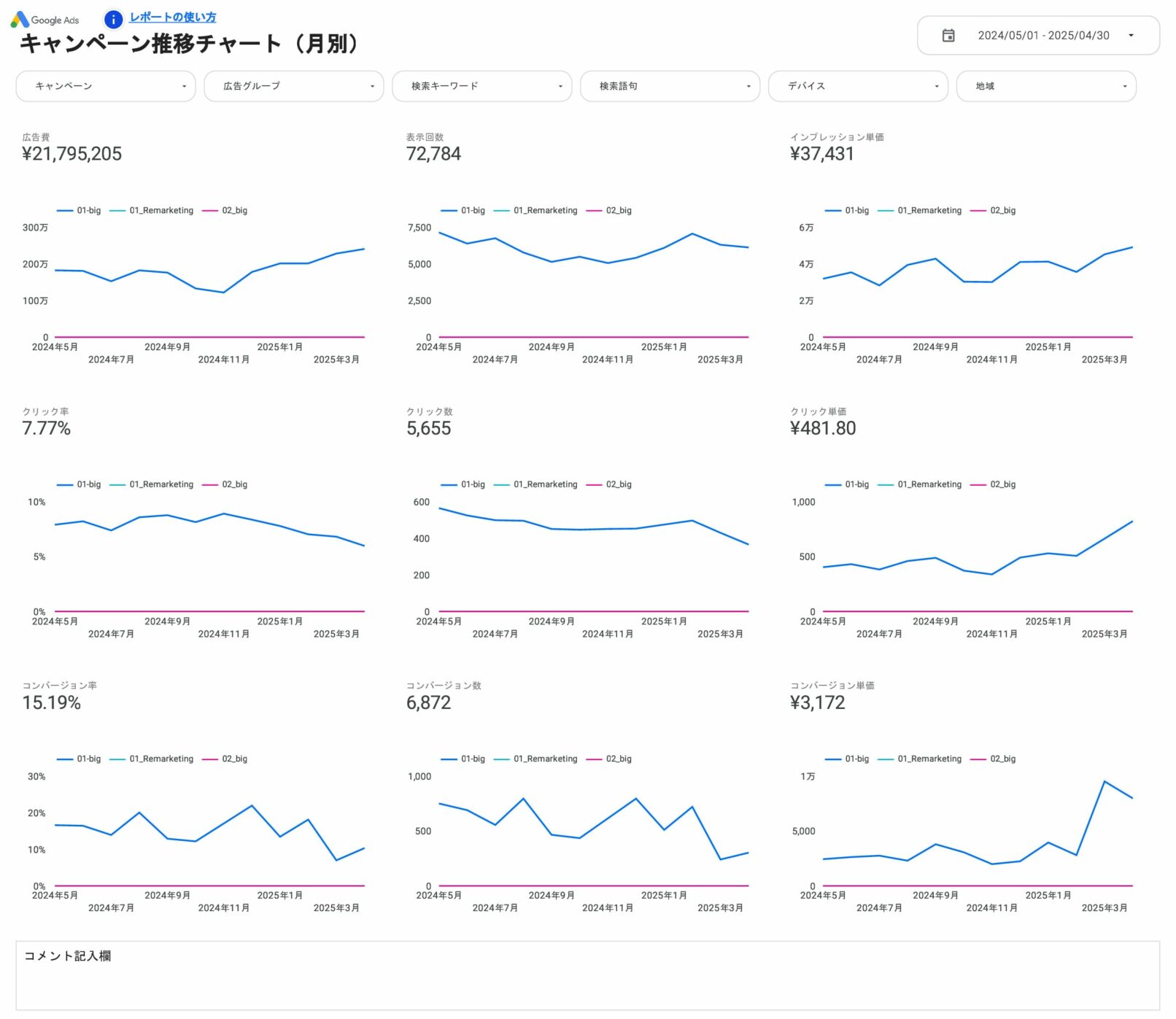Open the レポートの使い方 link
The height and width of the screenshot is (1019, 1176).
click(x=172, y=18)
